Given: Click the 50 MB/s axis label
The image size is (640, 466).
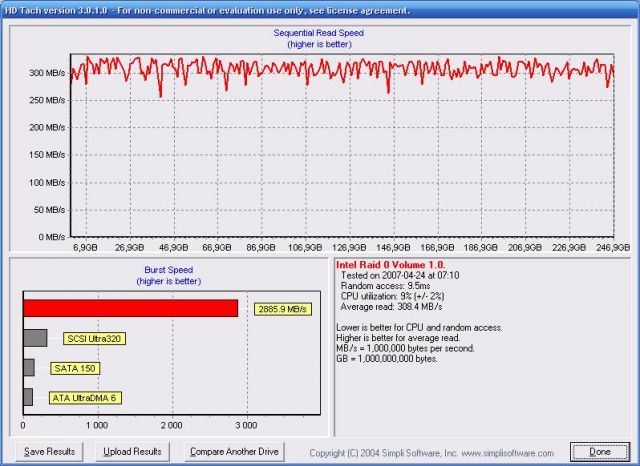Looking at the screenshot, I should coord(49,210).
